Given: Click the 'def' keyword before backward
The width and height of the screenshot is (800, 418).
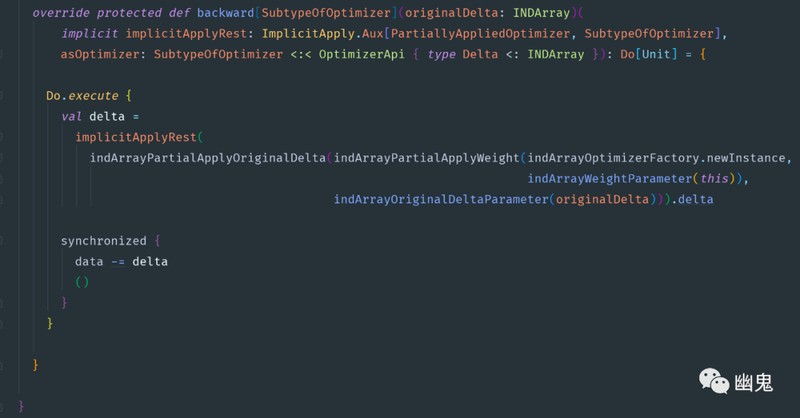Looking at the screenshot, I should click(x=180, y=13).
